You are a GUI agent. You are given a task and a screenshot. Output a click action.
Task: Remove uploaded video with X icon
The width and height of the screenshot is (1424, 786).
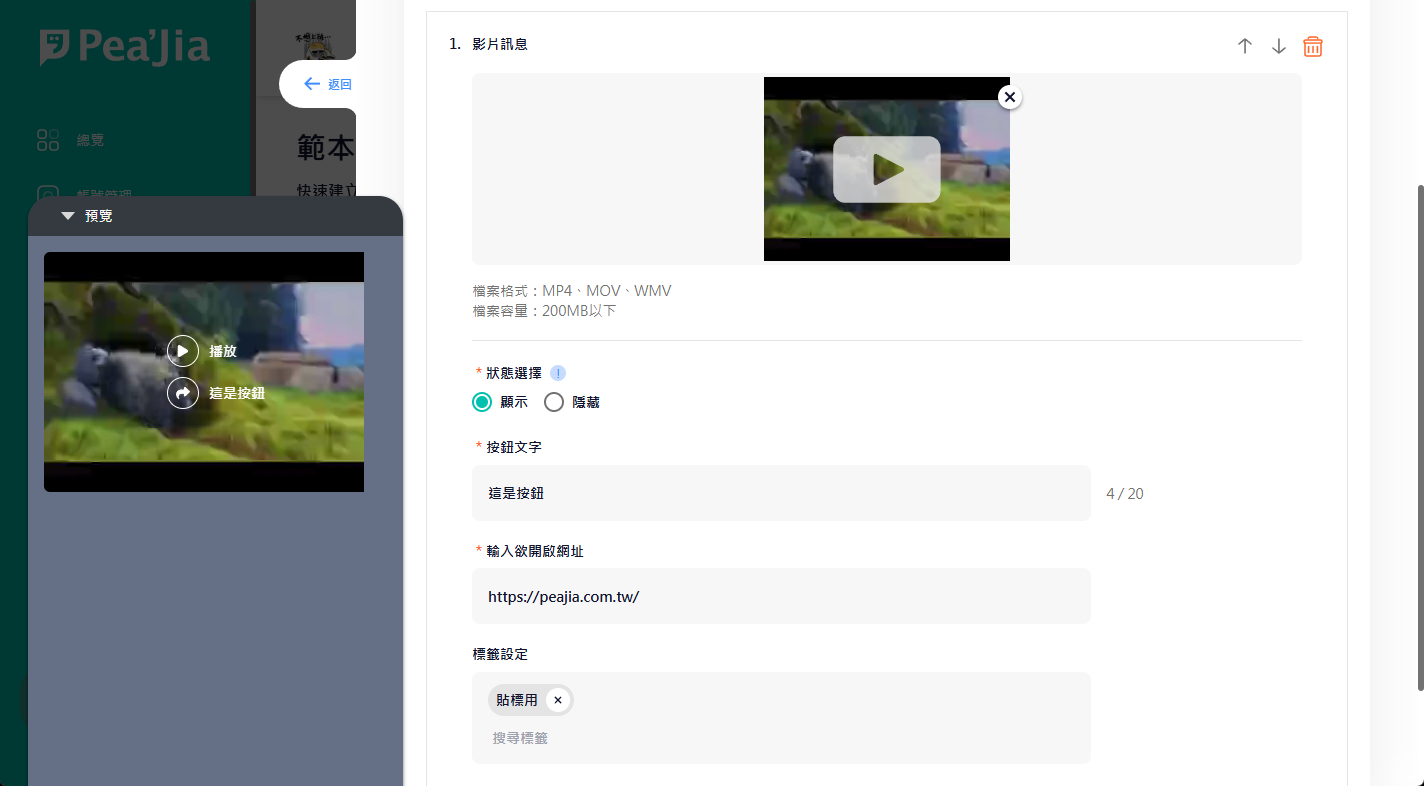point(1010,97)
